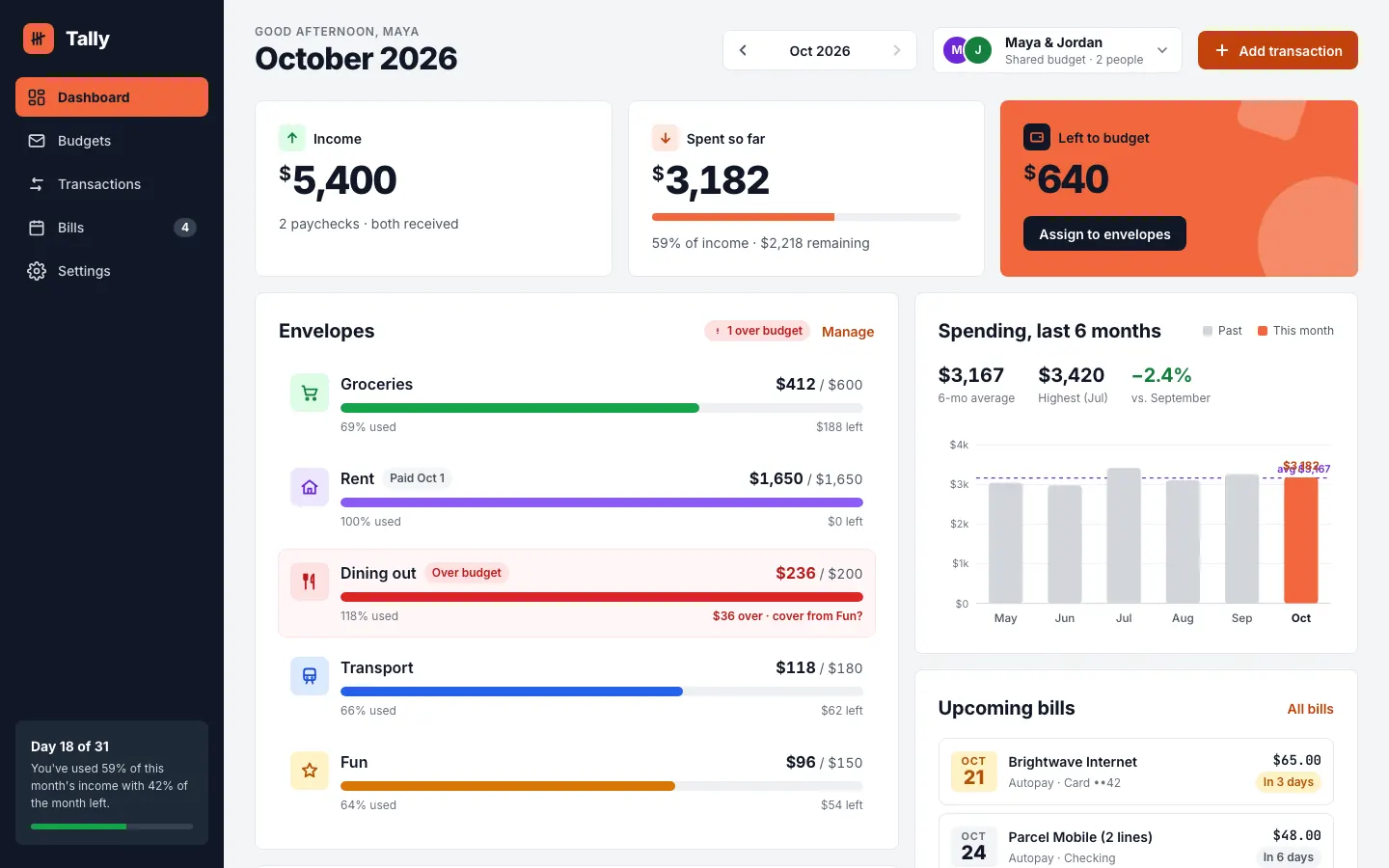This screenshot has height=868, width=1389.
Task: Click the '-2.4%' vs. September value
Action: coord(1161,375)
